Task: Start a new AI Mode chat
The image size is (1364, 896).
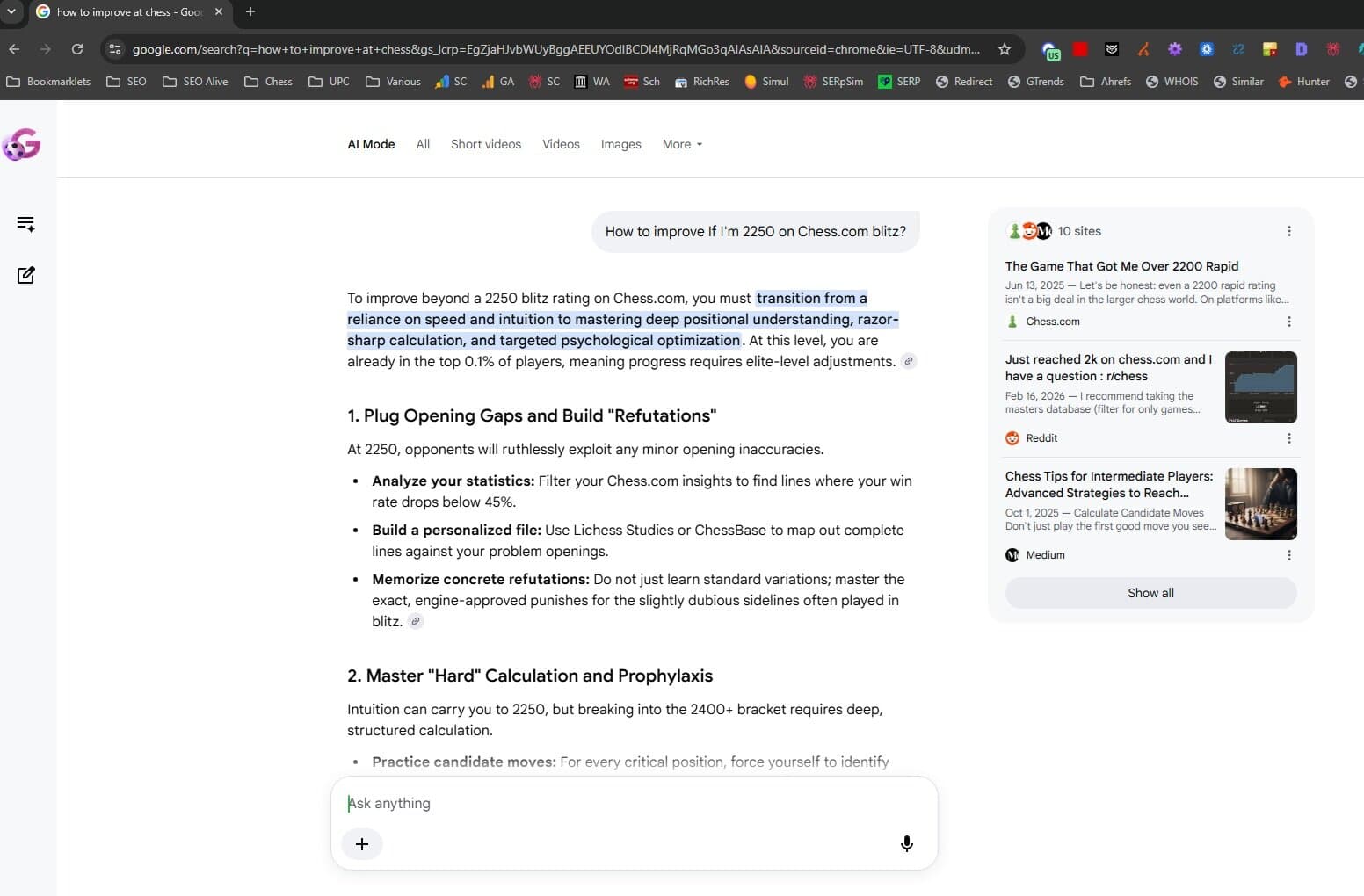Action: coord(25,275)
